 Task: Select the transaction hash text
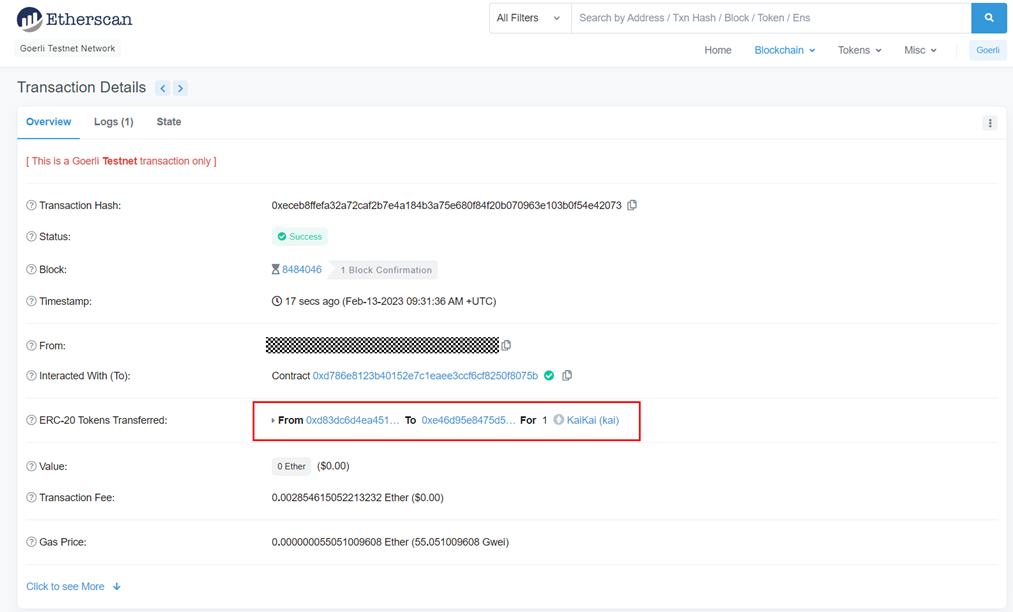click(446, 206)
